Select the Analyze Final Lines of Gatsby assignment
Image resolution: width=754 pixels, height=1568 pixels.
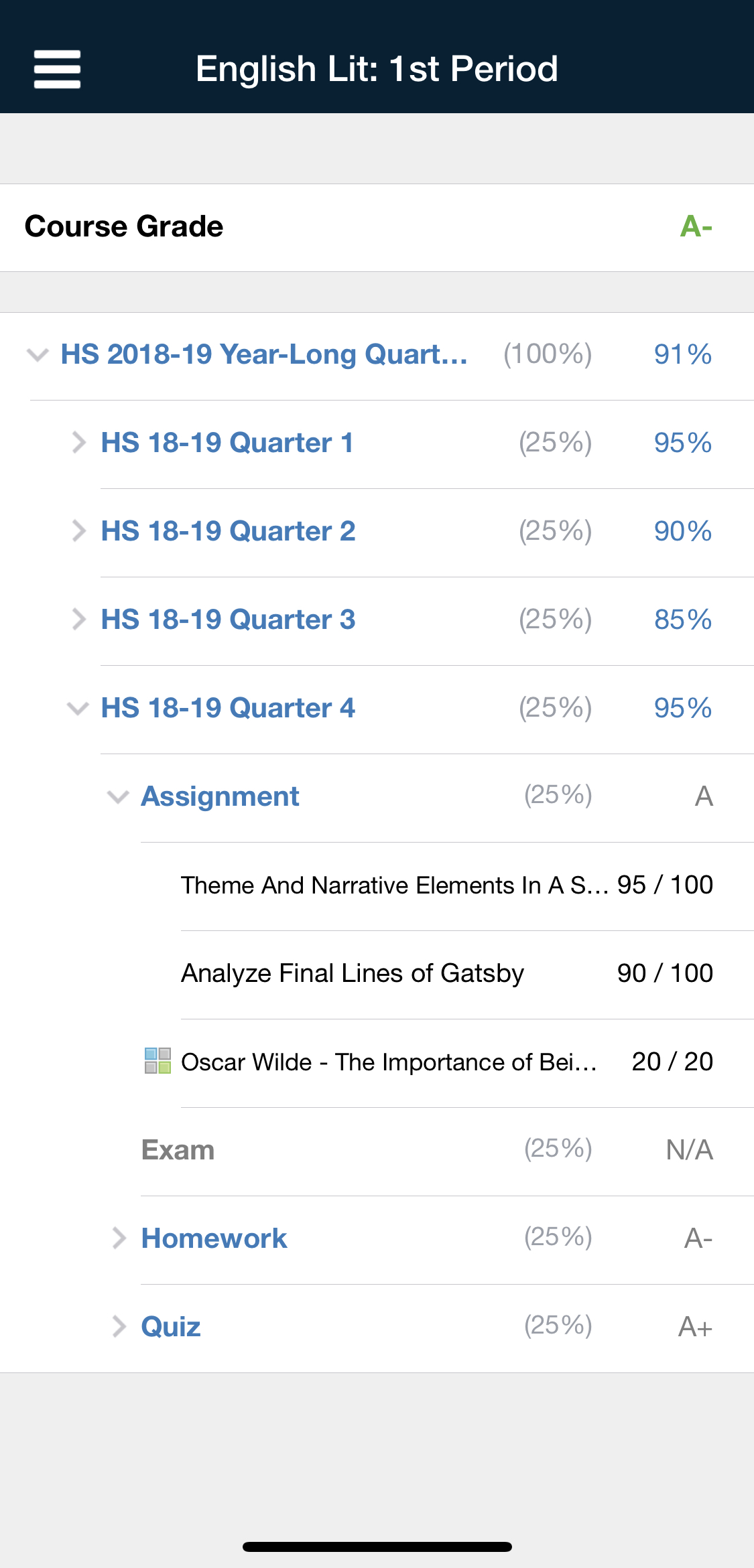coord(352,973)
